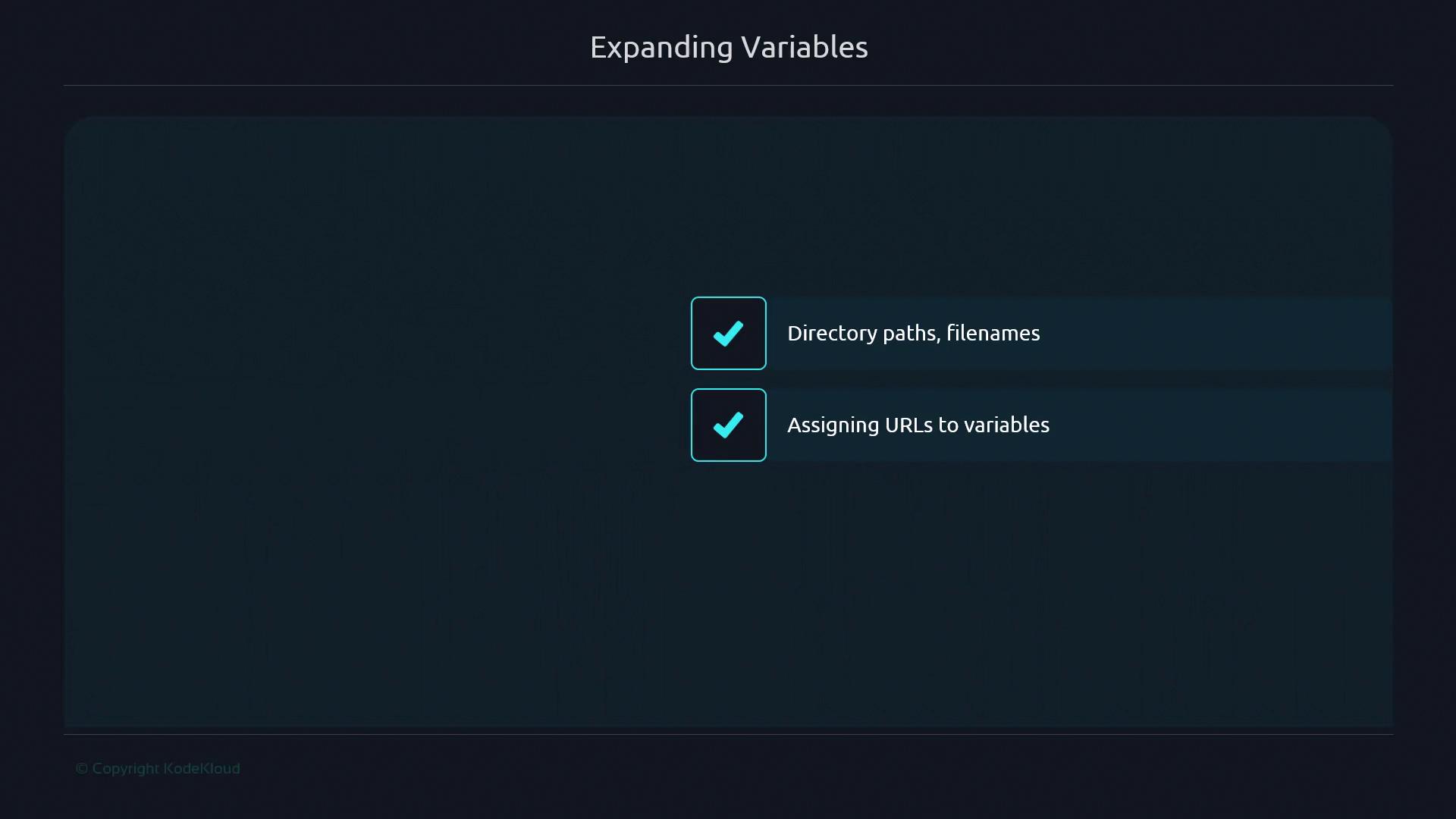This screenshot has height=819, width=1456.
Task: Click the word 'Variables' in the title
Action: [804, 47]
